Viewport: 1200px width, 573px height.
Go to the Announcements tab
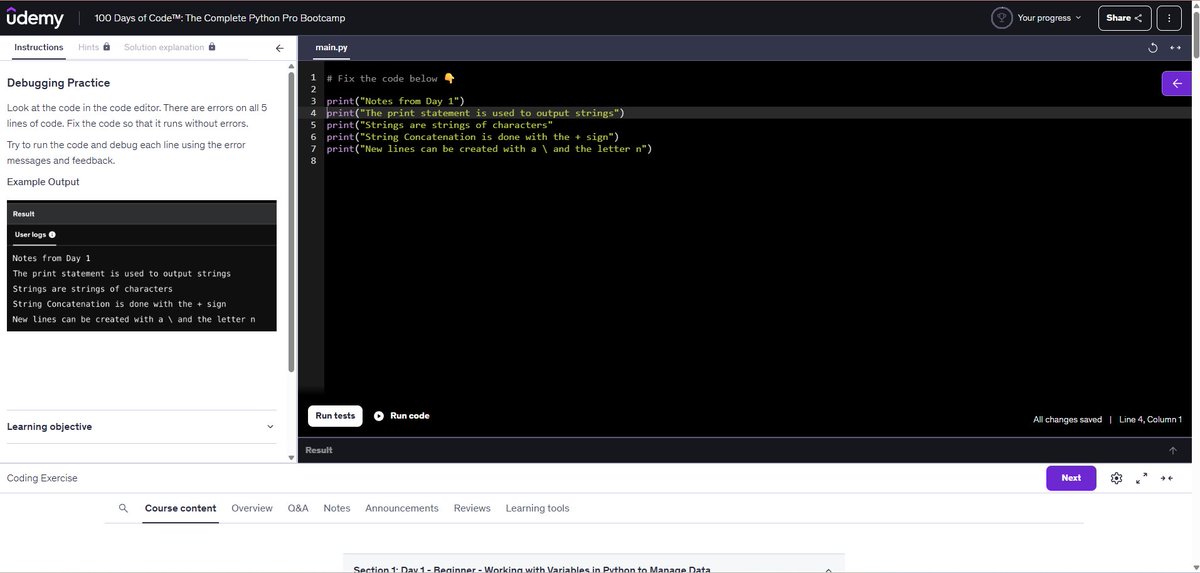pos(402,508)
